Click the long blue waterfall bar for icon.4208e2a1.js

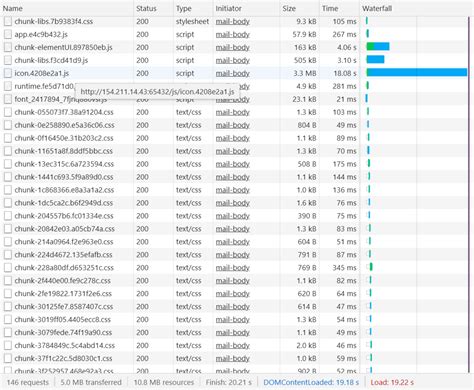tap(417, 73)
